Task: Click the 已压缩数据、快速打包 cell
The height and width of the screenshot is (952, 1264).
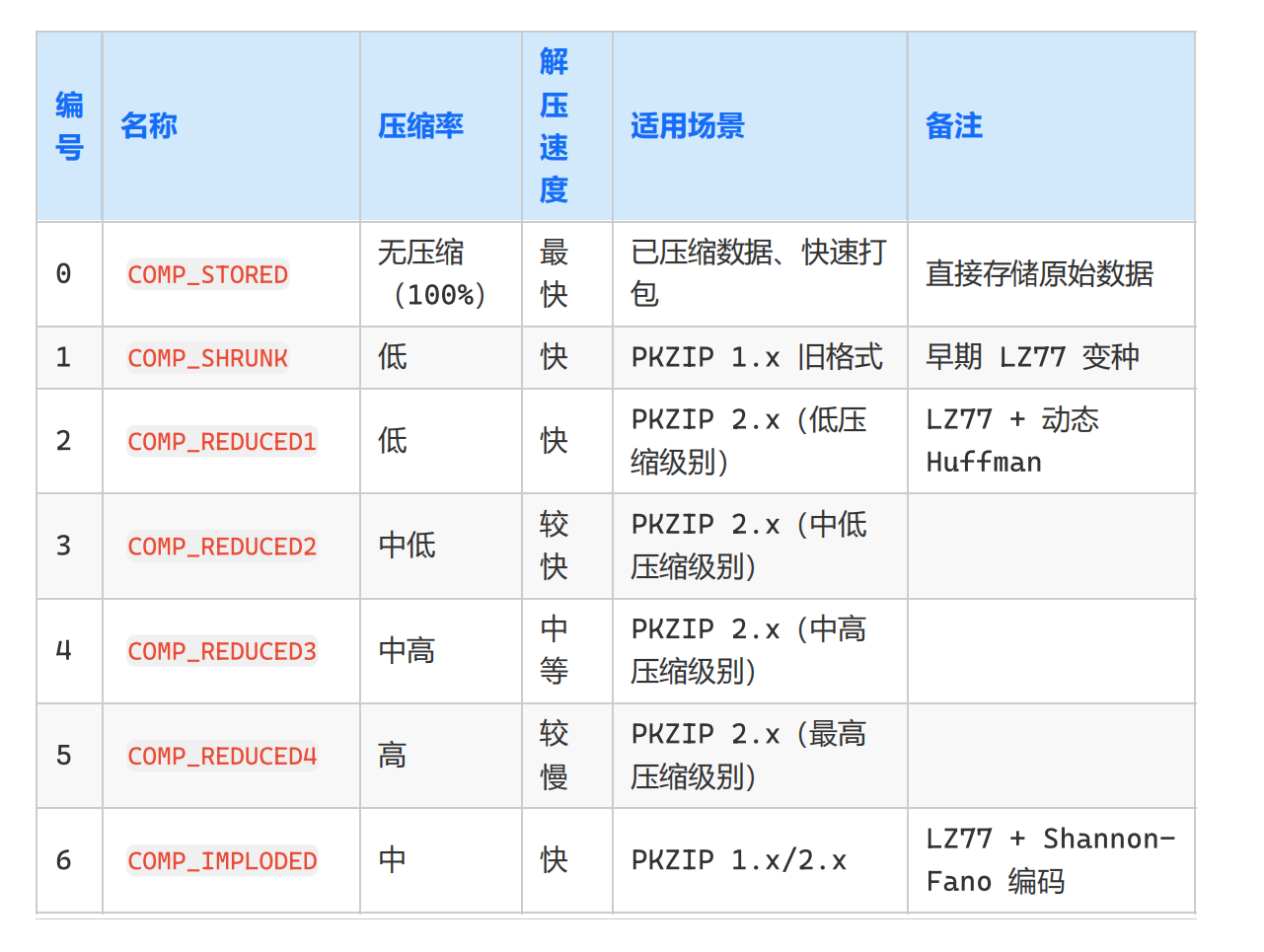Action: 758,274
